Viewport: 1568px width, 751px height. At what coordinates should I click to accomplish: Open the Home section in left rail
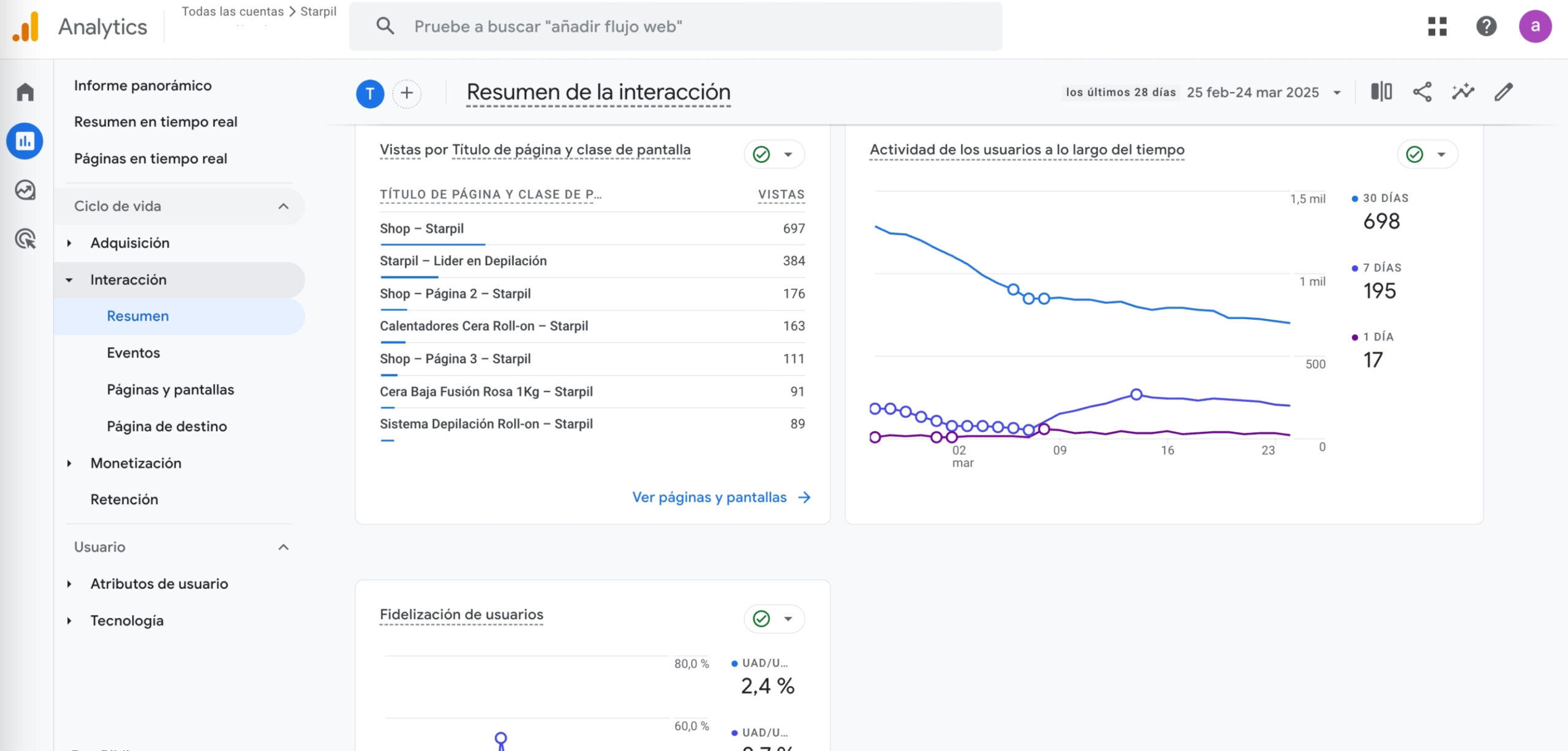coord(25,92)
